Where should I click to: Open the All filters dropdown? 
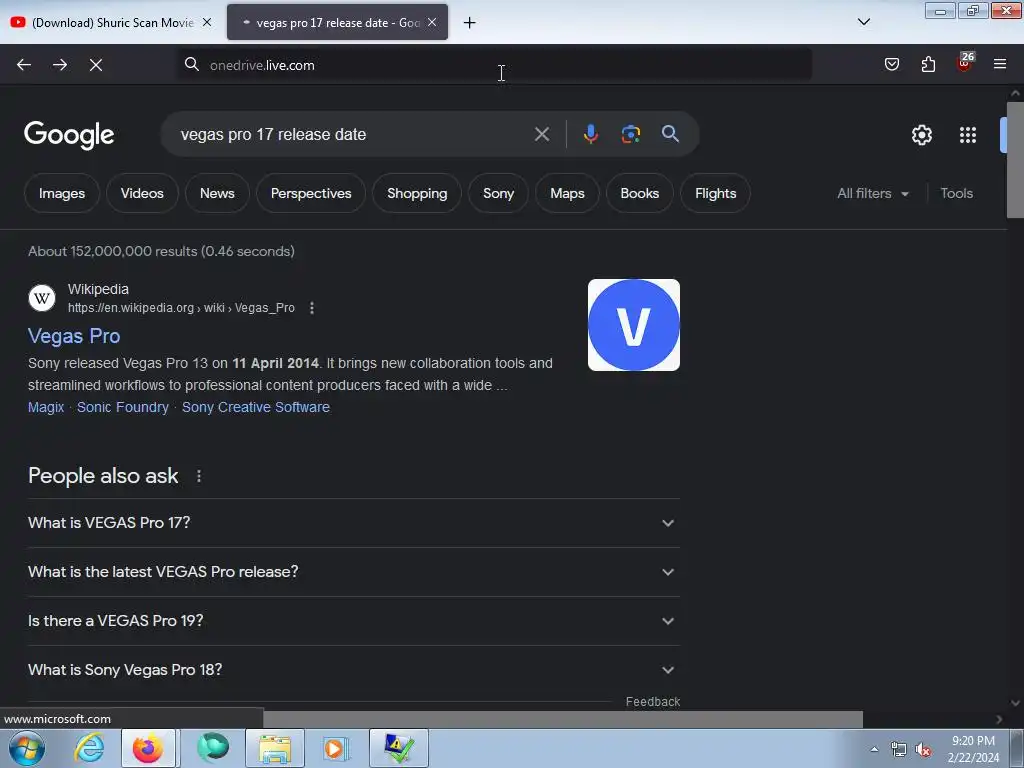[873, 193]
